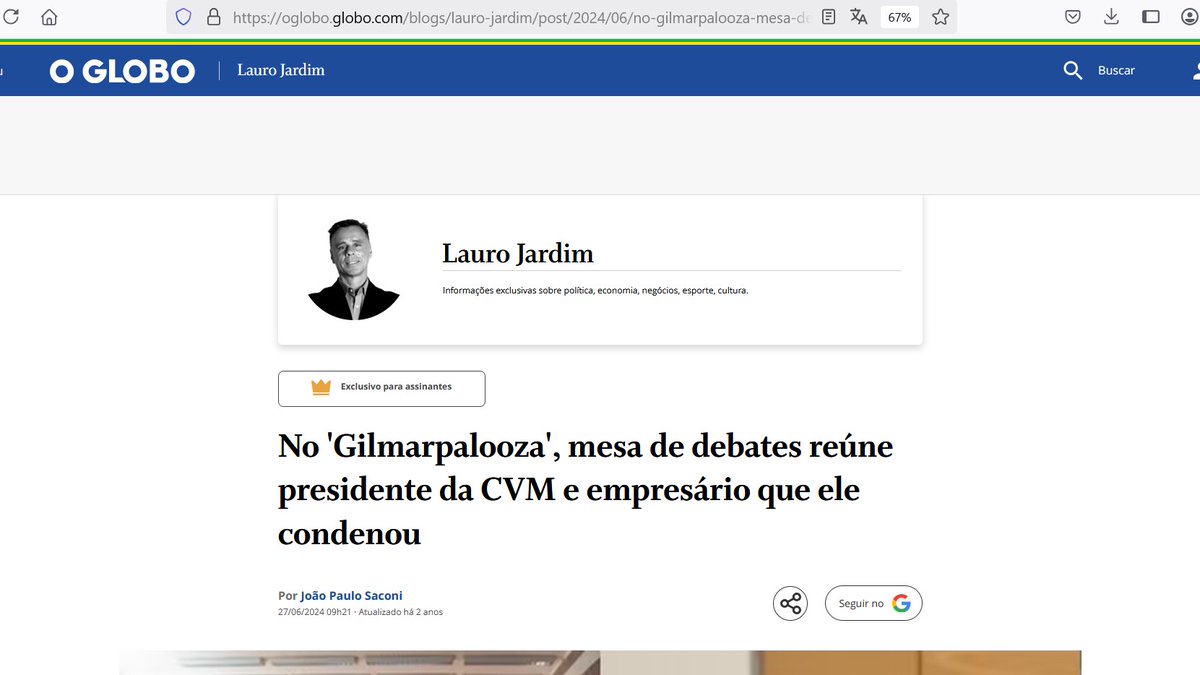The width and height of the screenshot is (1200, 675).
Task: Show site security padlock information
Action: [x=213, y=17]
